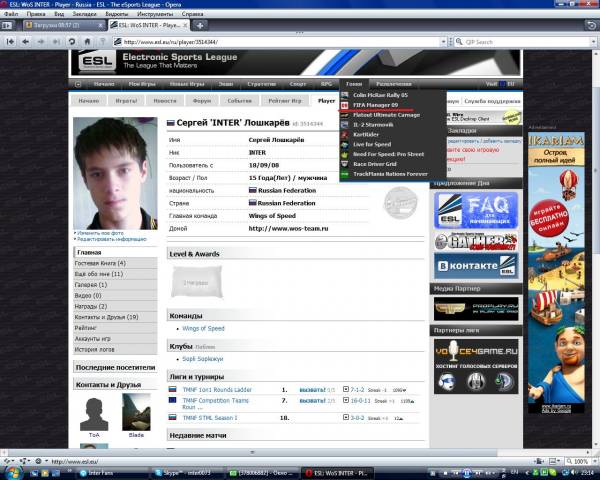Switch to the Форум tab
The image size is (600, 480).
pyautogui.click(x=202, y=101)
